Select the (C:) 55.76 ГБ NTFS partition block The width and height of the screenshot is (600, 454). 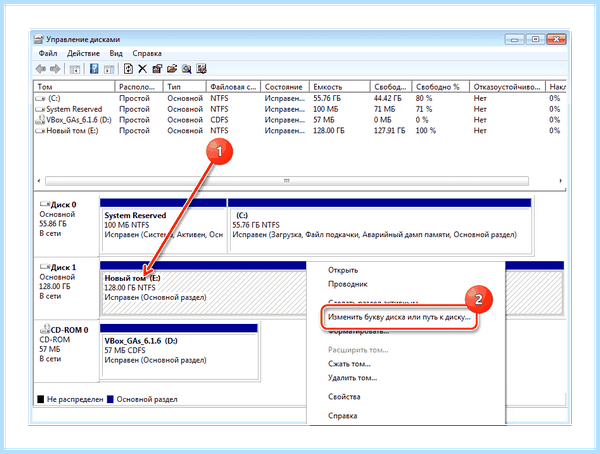[380, 226]
